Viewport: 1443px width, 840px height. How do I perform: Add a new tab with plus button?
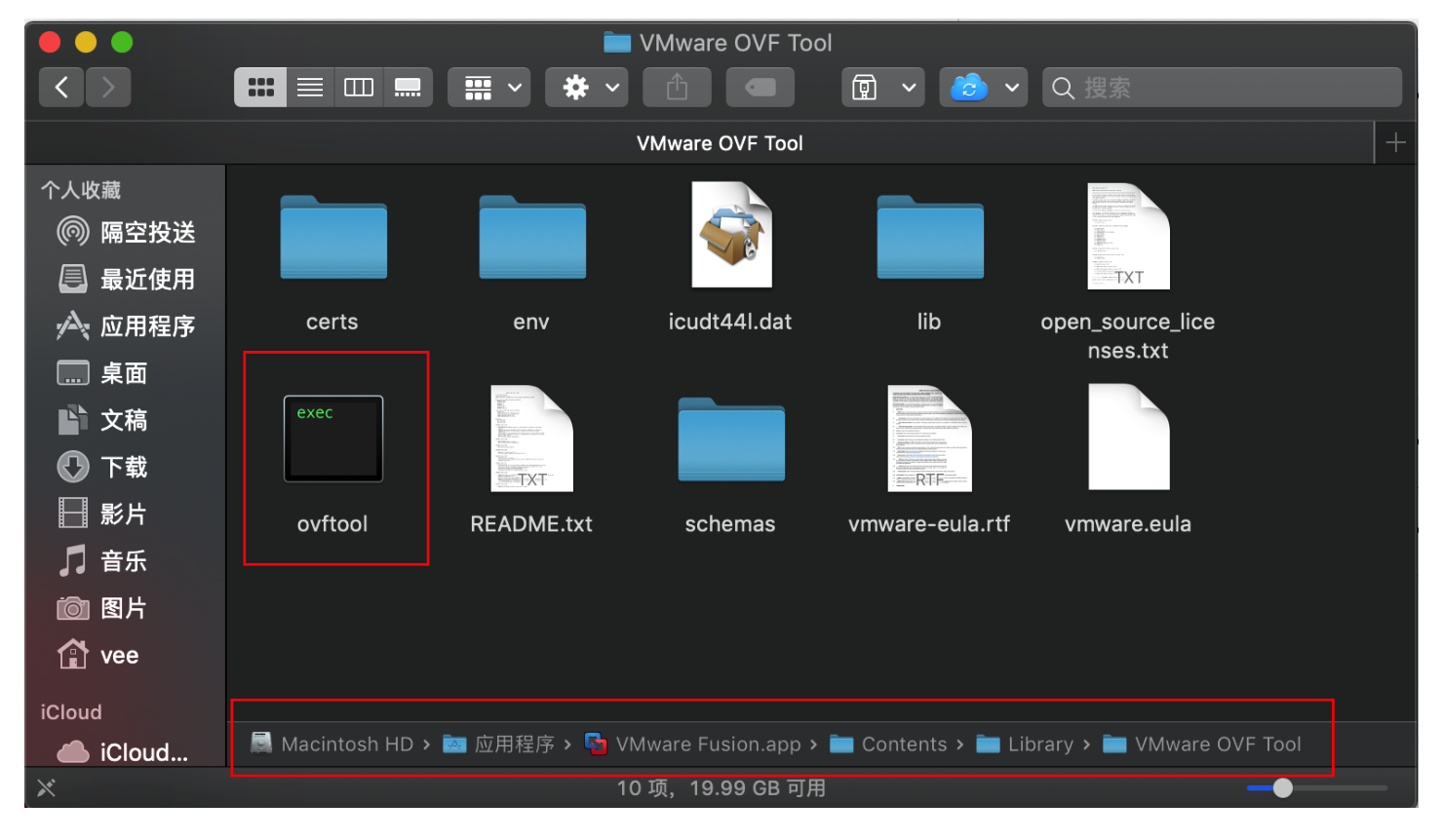[x=1395, y=143]
